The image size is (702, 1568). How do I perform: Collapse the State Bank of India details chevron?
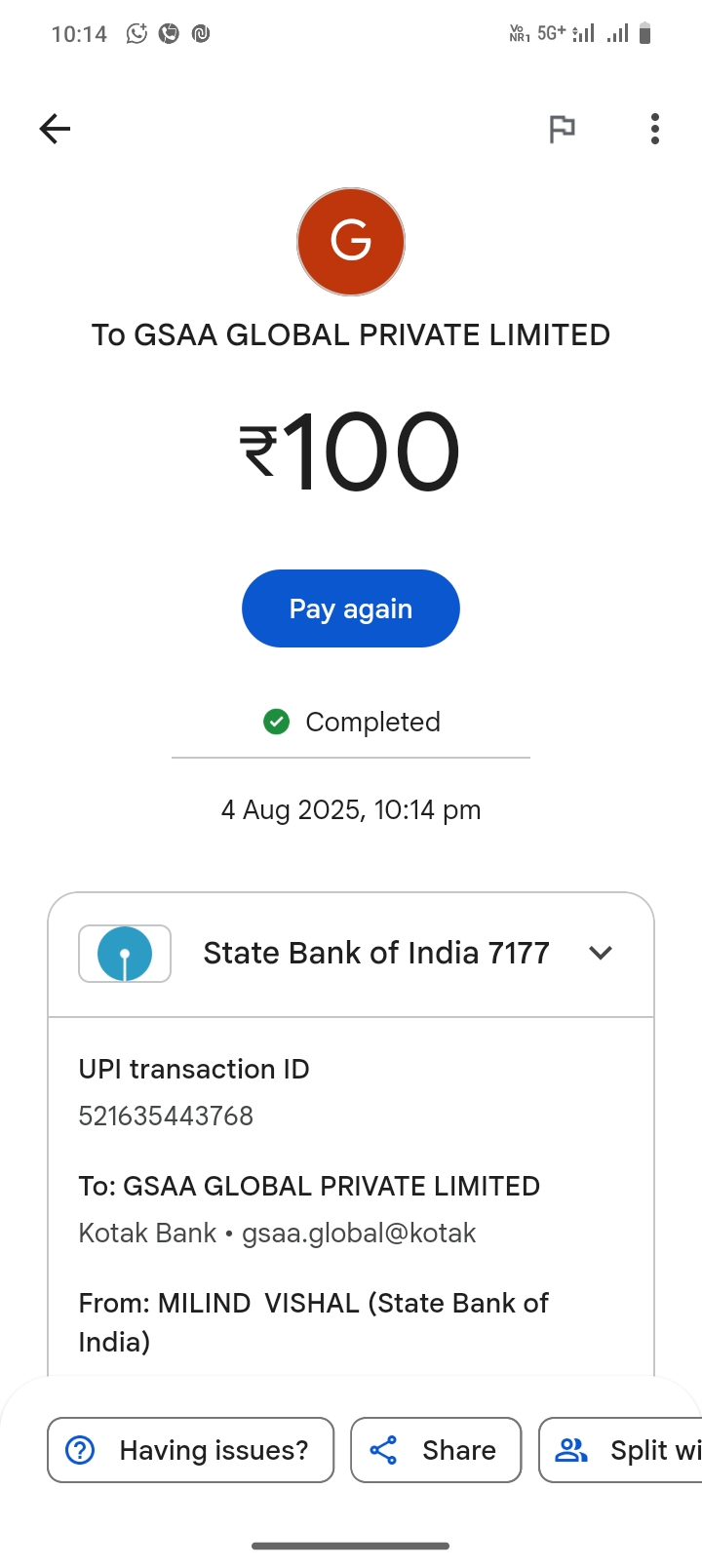[601, 953]
